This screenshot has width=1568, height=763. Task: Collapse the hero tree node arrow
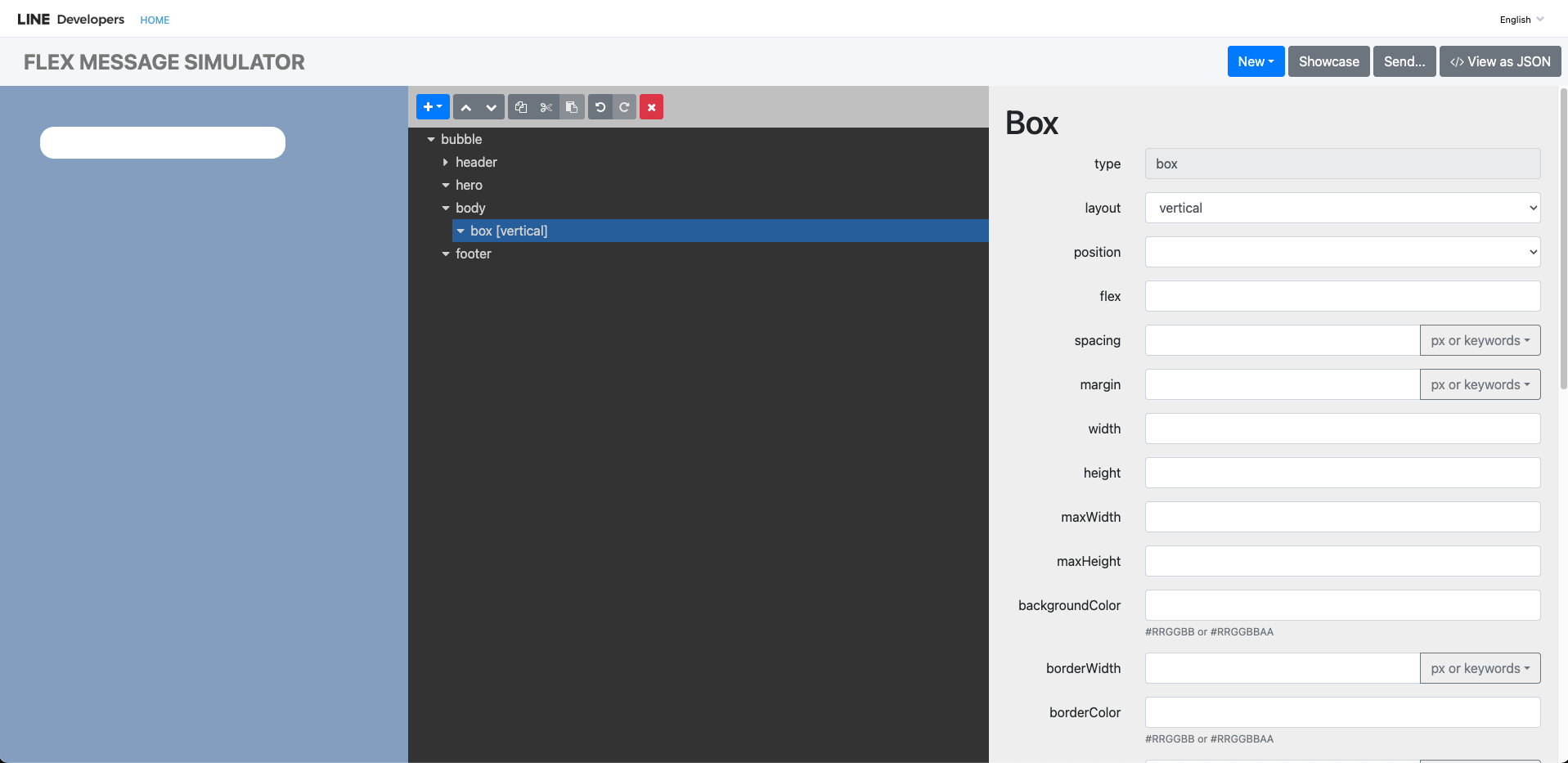pyautogui.click(x=446, y=186)
